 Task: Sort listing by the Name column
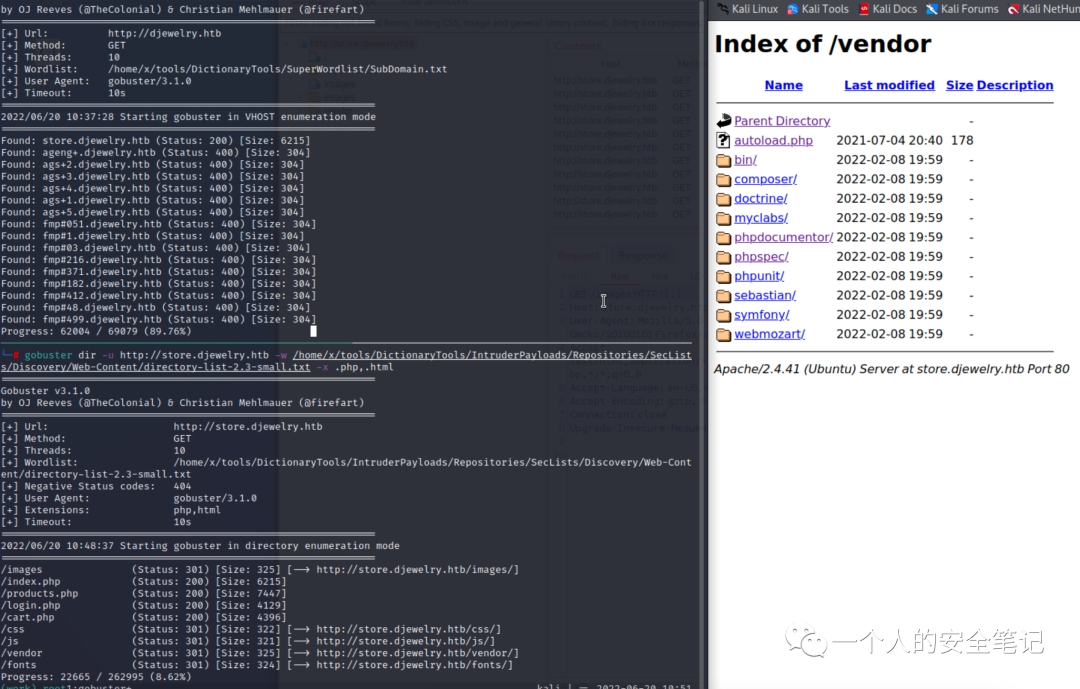click(783, 86)
